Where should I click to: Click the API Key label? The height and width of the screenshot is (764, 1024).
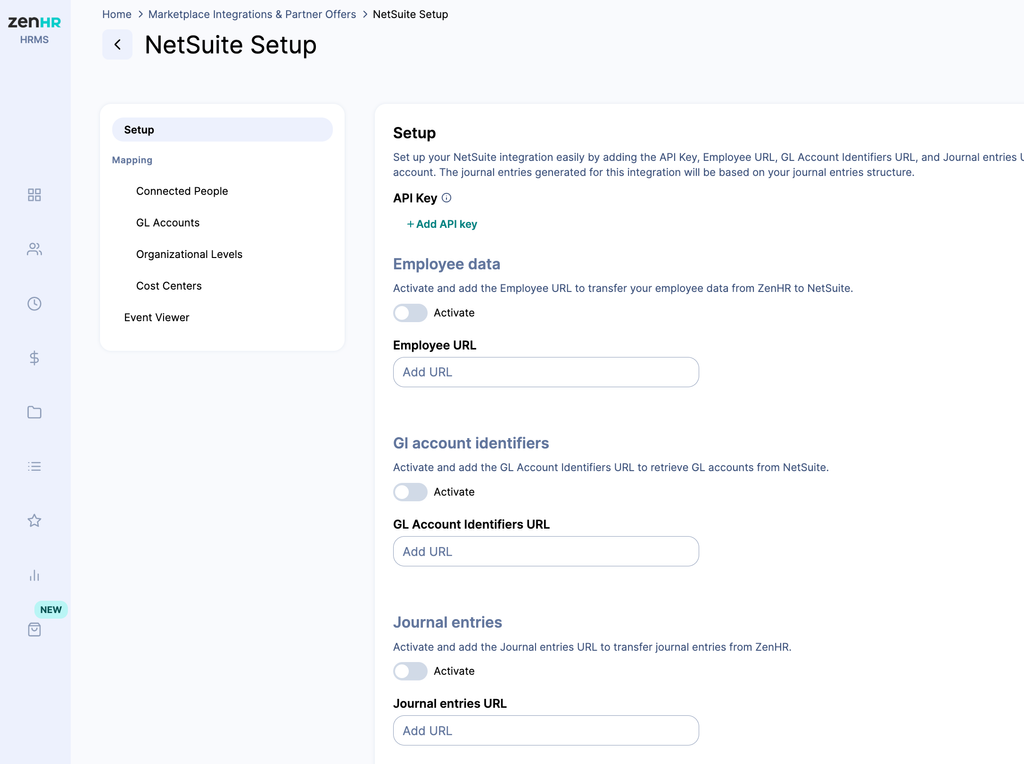coord(415,199)
